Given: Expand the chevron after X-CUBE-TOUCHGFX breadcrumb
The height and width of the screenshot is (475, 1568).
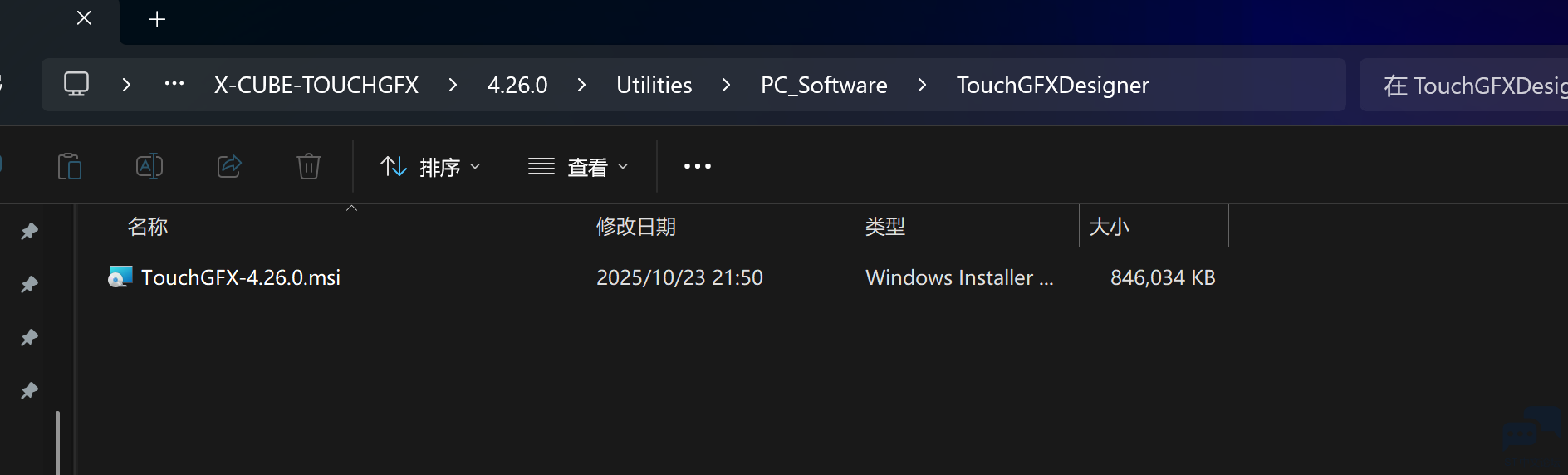Looking at the screenshot, I should [x=453, y=85].
